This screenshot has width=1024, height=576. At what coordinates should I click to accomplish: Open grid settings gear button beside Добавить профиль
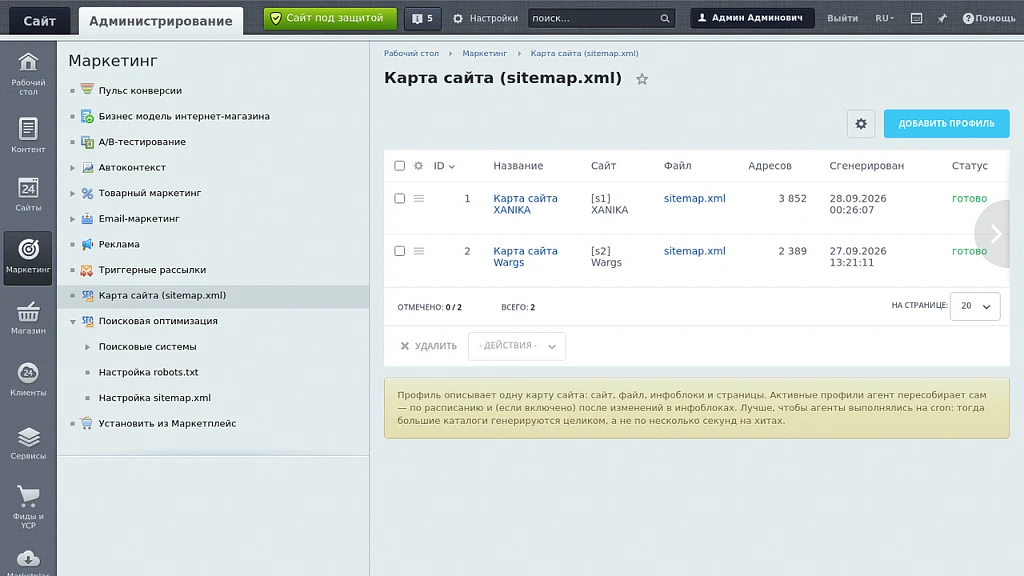[861, 123]
